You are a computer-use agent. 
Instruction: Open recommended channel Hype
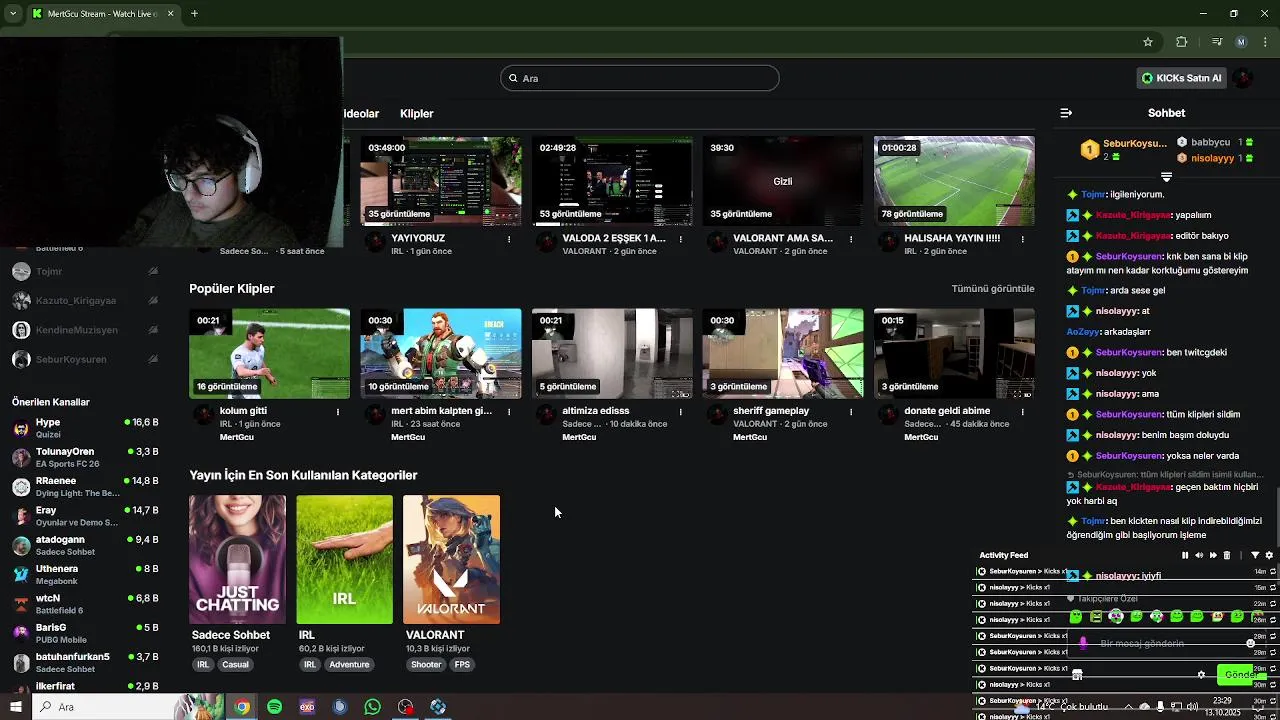pos(85,428)
